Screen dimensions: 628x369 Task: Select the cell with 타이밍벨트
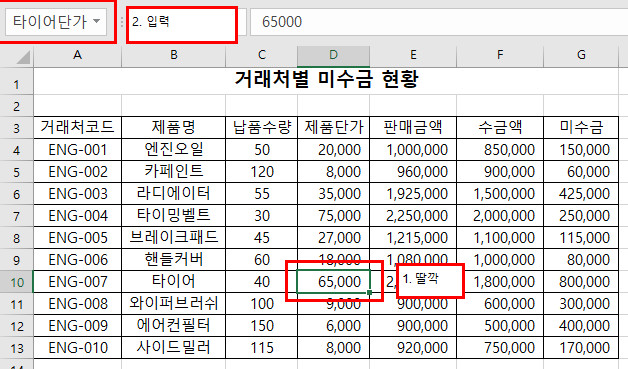[x=173, y=216]
